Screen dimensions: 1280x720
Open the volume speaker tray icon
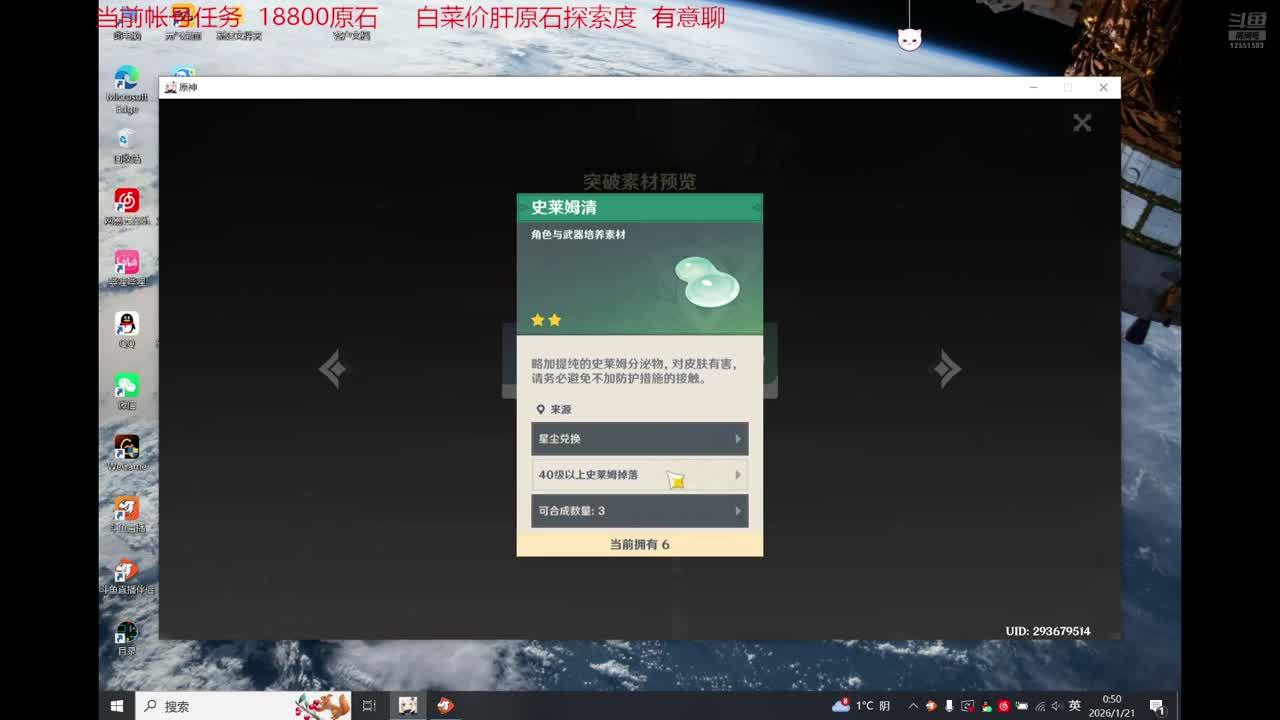[1057, 706]
